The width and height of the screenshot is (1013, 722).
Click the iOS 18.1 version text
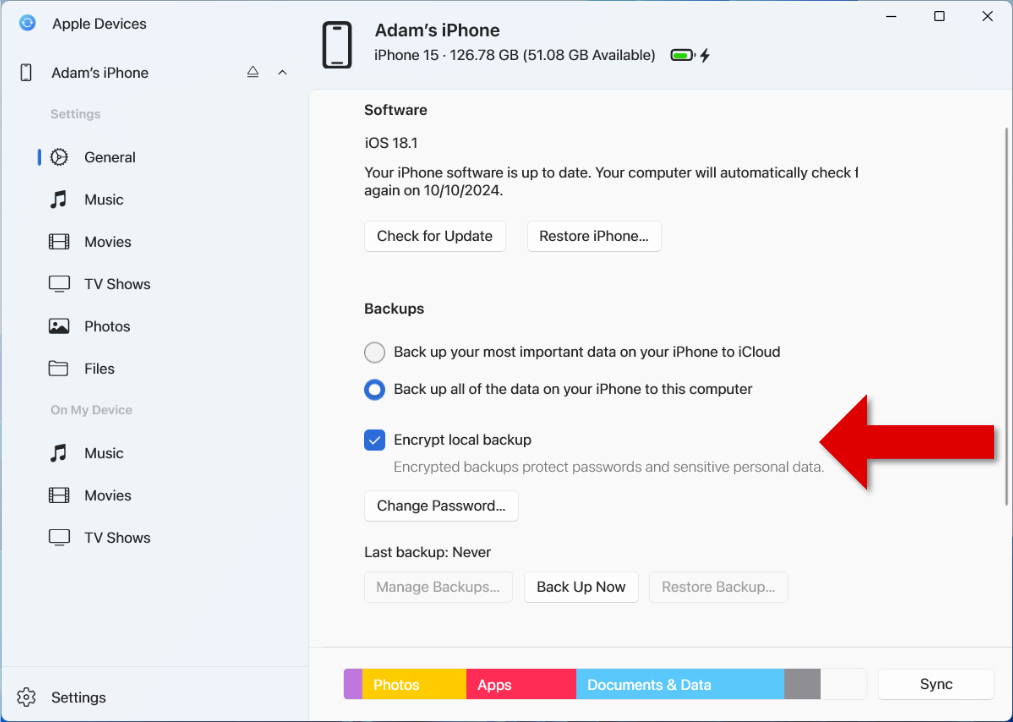pos(391,143)
